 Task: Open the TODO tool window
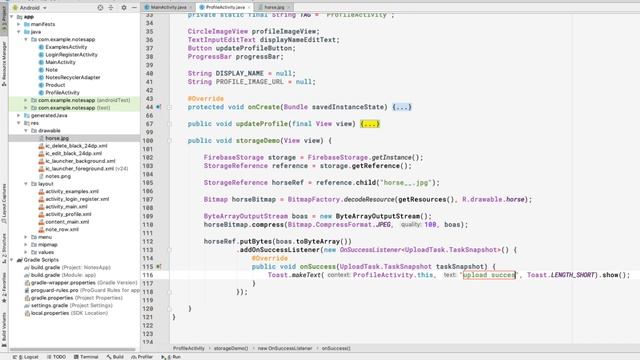[x=57, y=357]
